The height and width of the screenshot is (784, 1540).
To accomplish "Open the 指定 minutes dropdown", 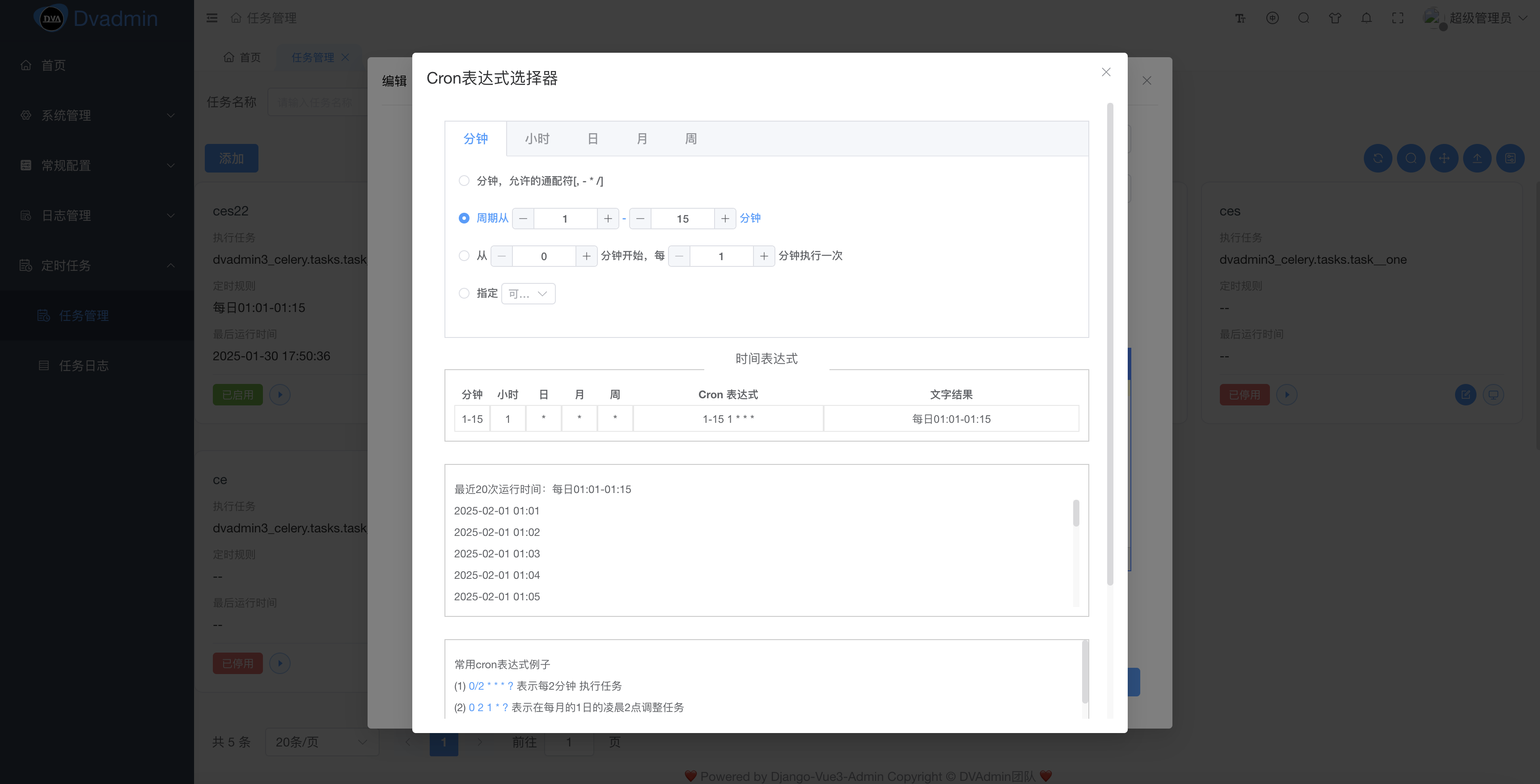I will point(528,294).
